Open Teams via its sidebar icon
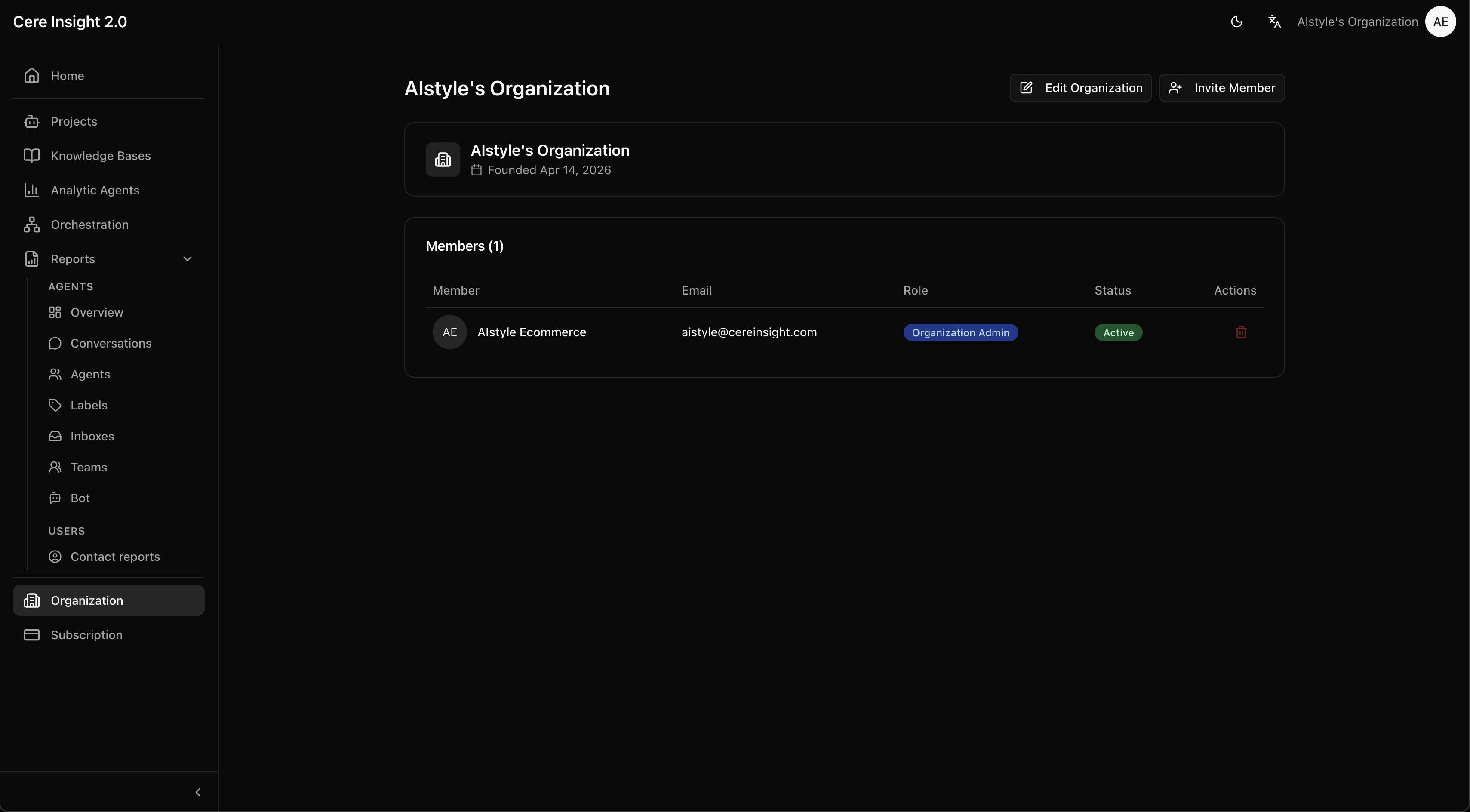1470x812 pixels. click(55, 467)
